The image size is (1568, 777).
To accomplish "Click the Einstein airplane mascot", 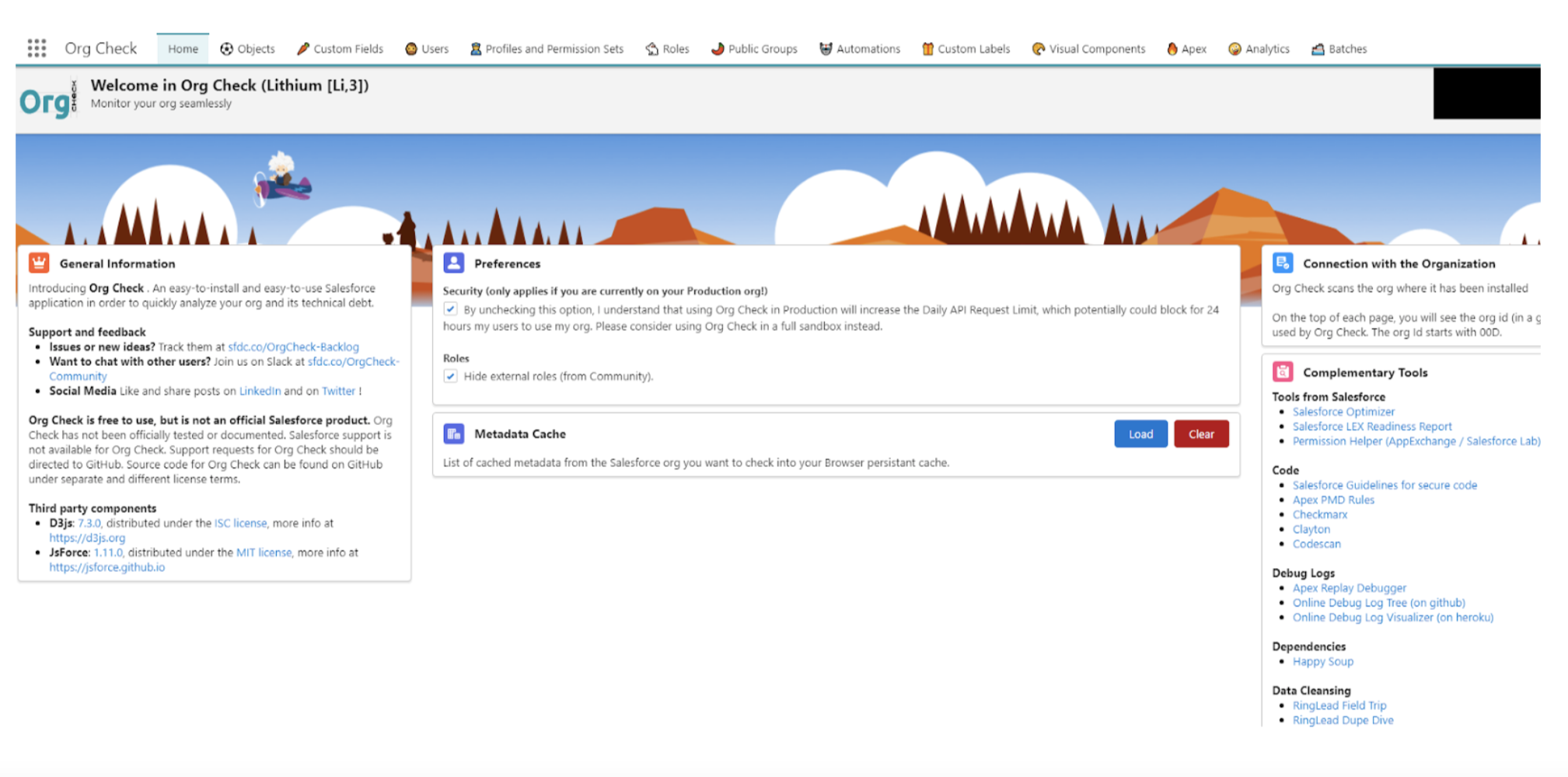I will point(281,180).
